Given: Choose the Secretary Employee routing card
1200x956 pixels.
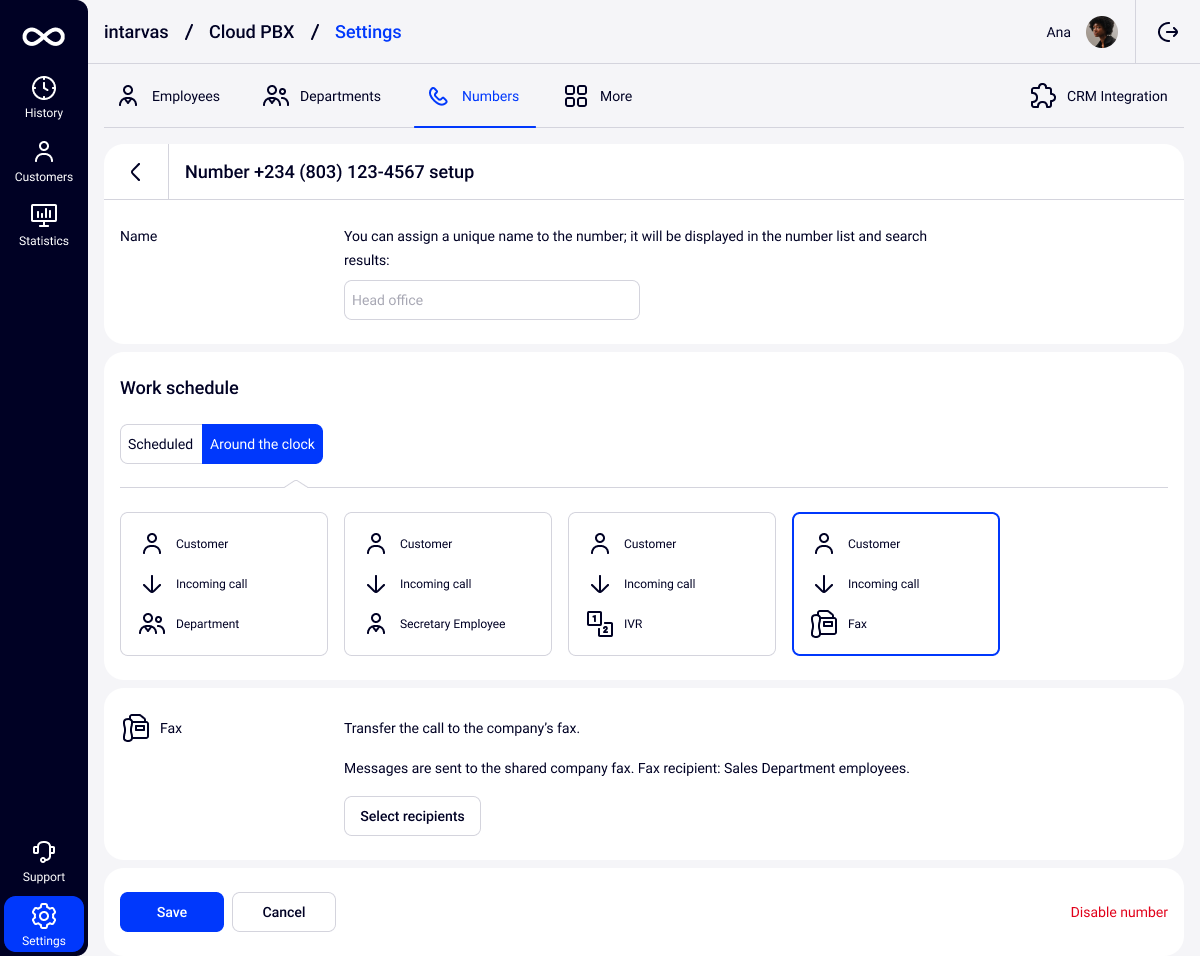Looking at the screenshot, I should [x=448, y=584].
